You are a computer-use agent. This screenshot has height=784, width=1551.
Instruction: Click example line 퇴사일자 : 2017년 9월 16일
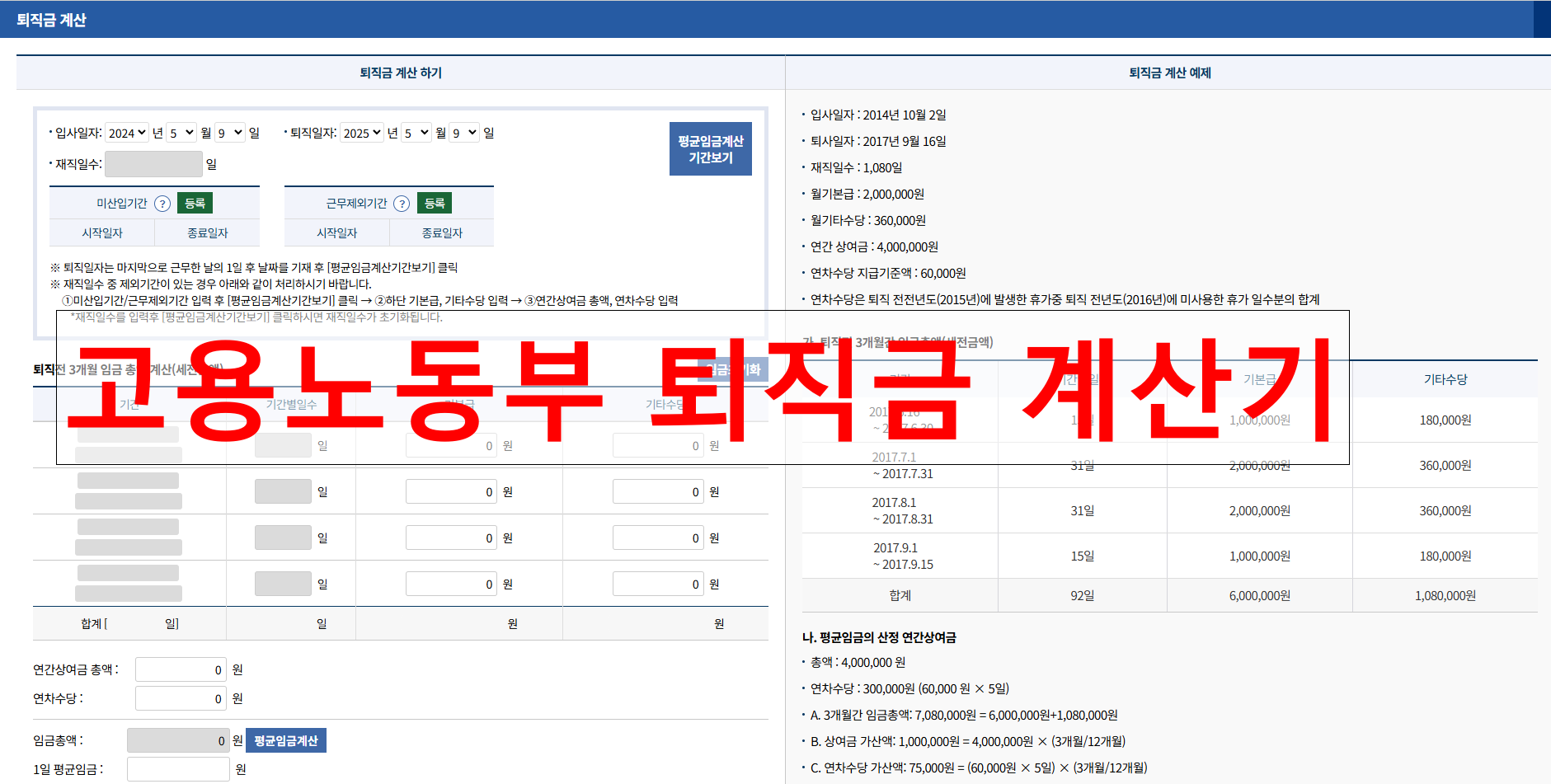878,141
